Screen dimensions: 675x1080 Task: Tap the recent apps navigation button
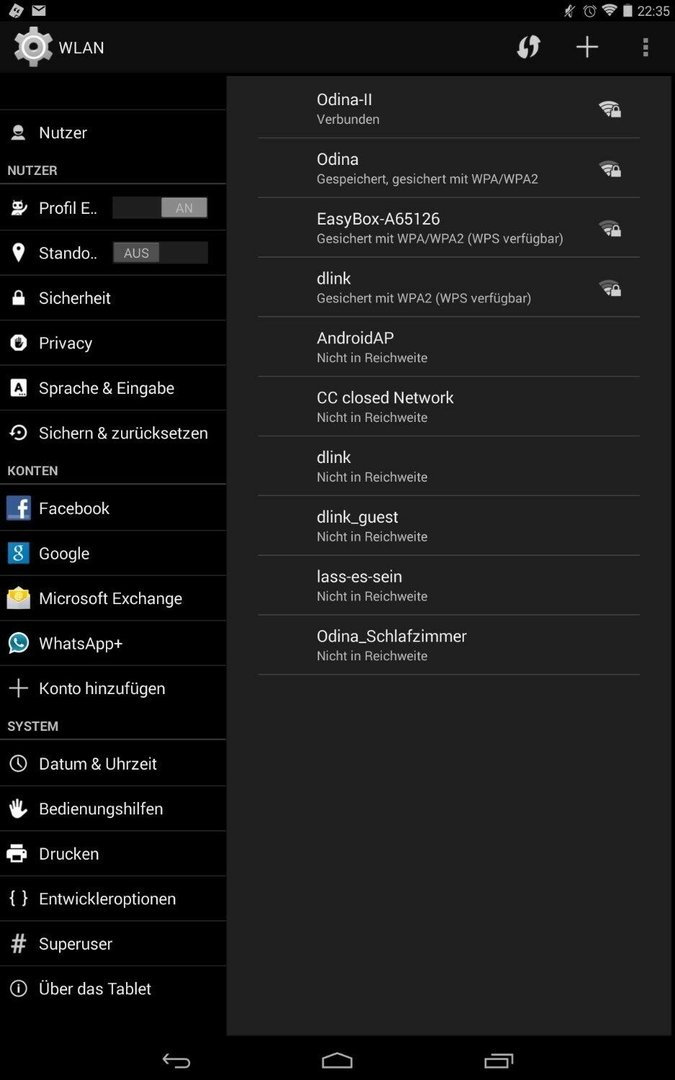click(x=499, y=1061)
